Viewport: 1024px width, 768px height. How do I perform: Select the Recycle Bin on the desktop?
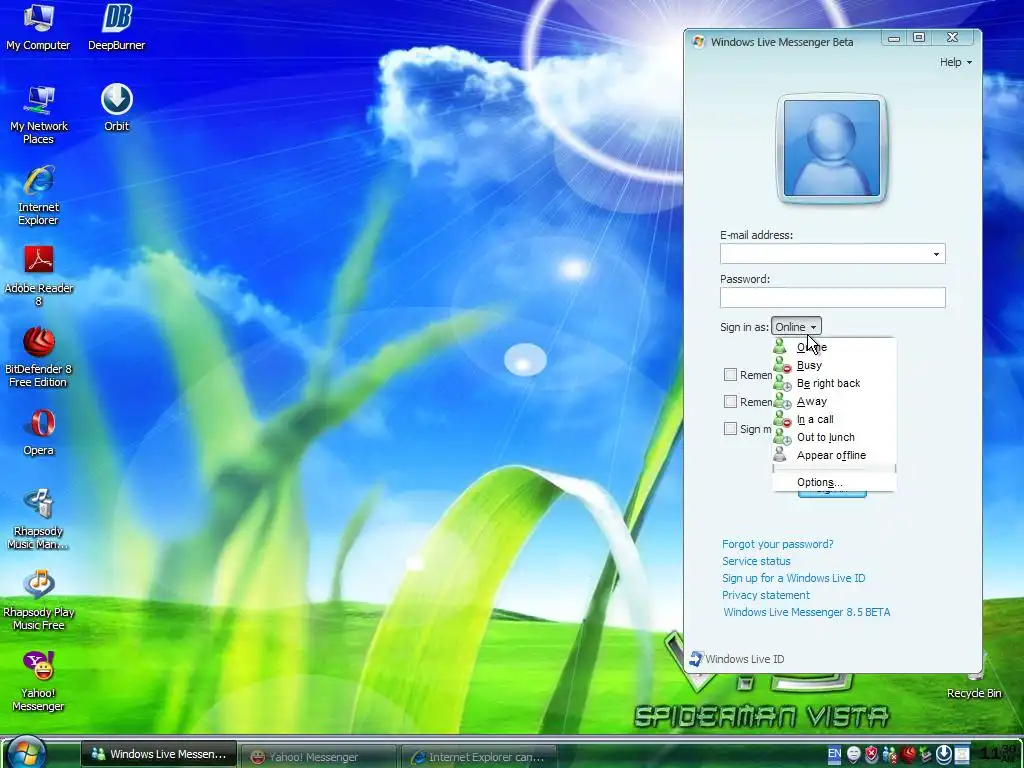point(974,684)
